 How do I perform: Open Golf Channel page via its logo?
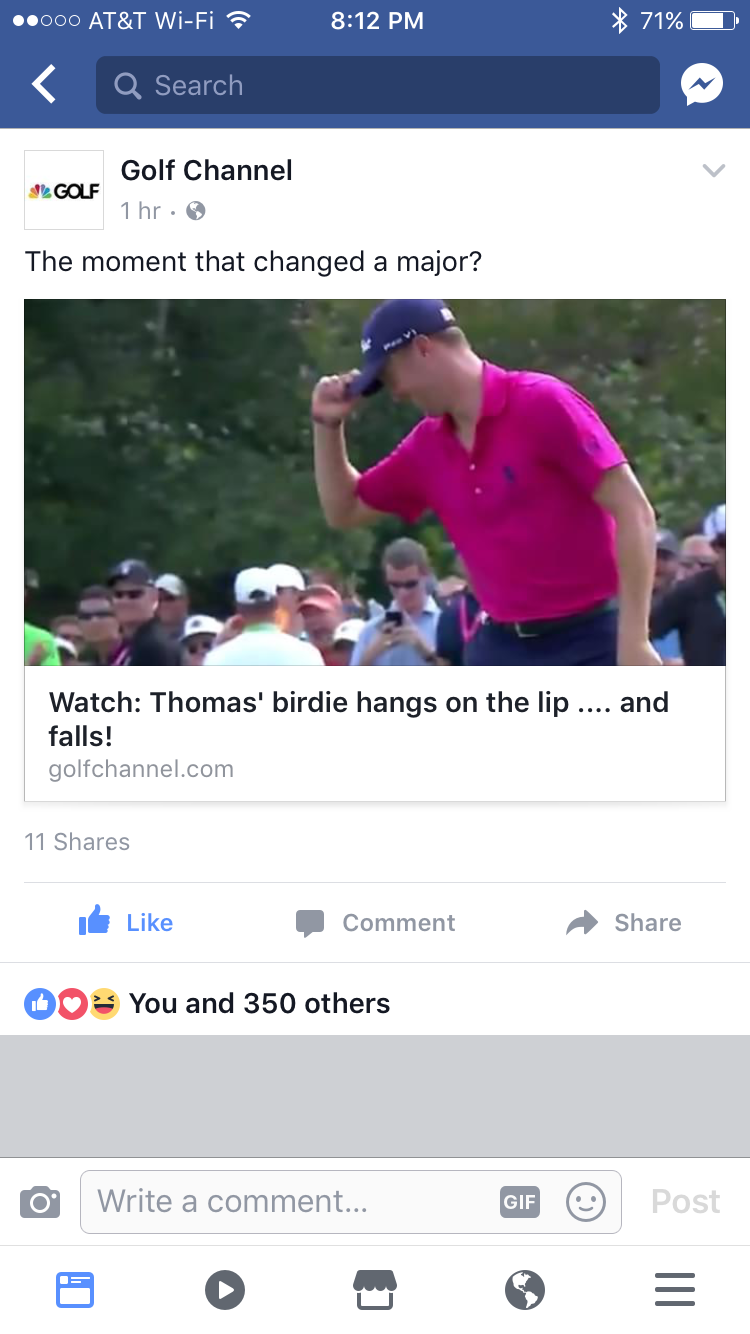click(x=64, y=190)
